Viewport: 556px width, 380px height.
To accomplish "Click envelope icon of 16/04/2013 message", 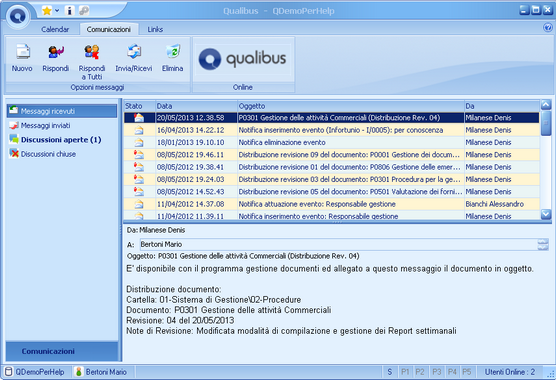I will [x=139, y=130].
